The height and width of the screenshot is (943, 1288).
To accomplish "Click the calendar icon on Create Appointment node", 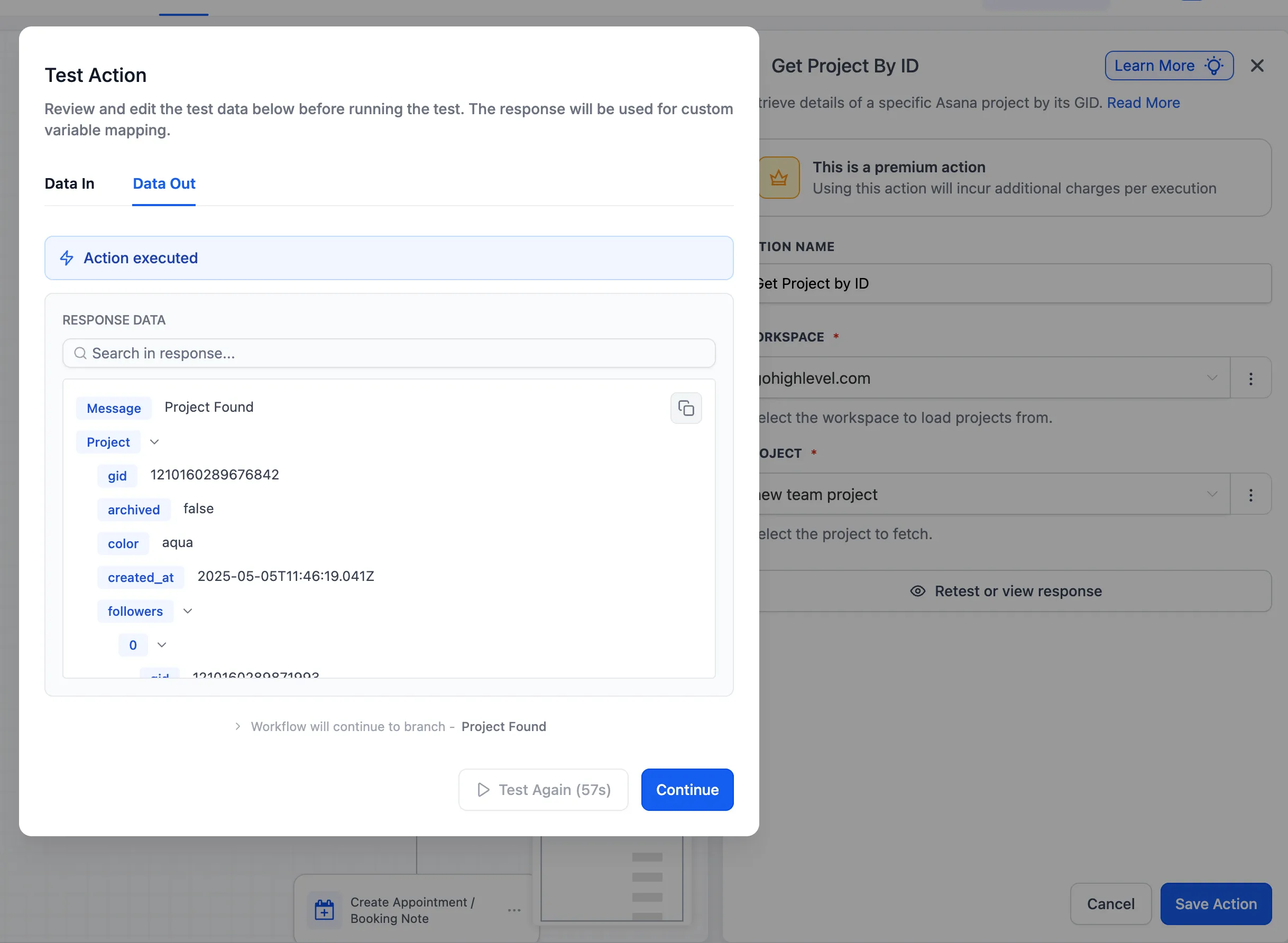I will click(x=324, y=909).
